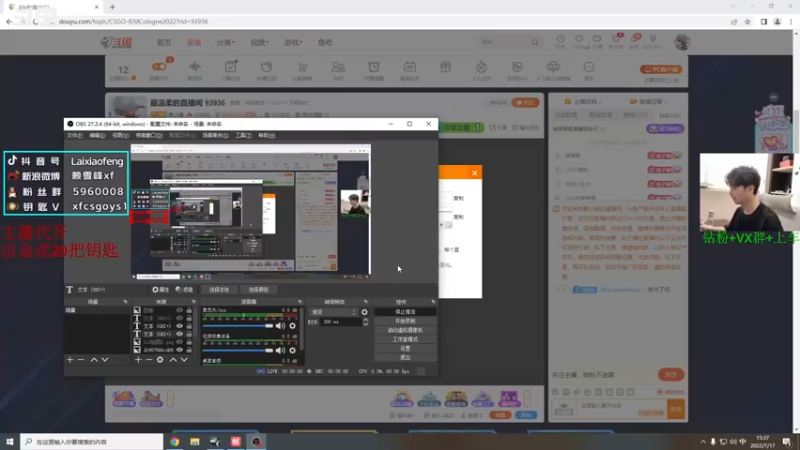
Task: Toggle visibility of the png image source
Action: [x=179, y=342]
